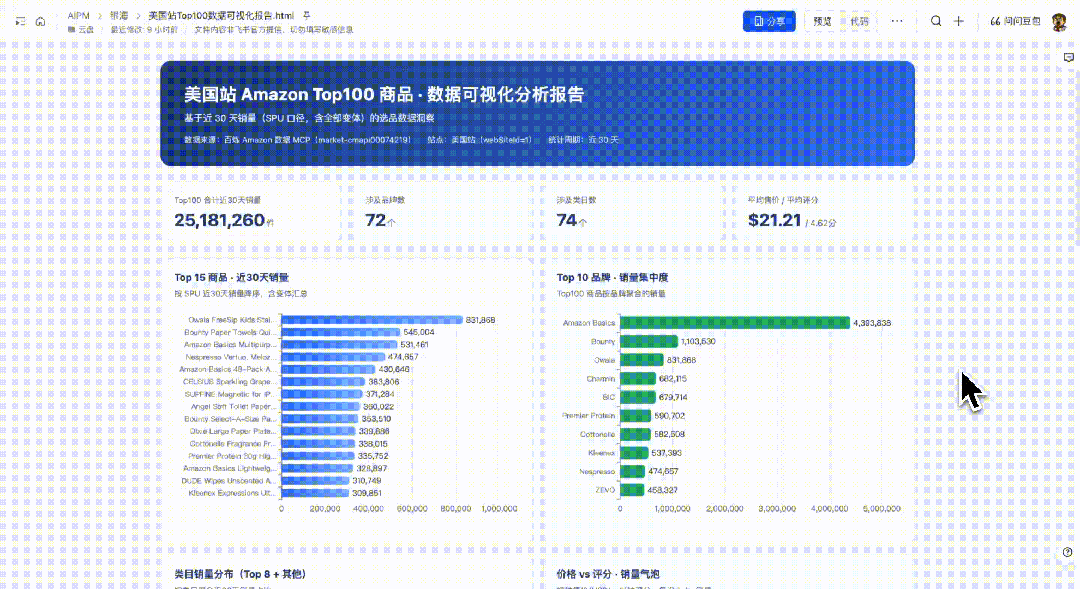Open the AIPM breadcrumb
Screen dimensions: 1080x589
(x=79, y=15)
